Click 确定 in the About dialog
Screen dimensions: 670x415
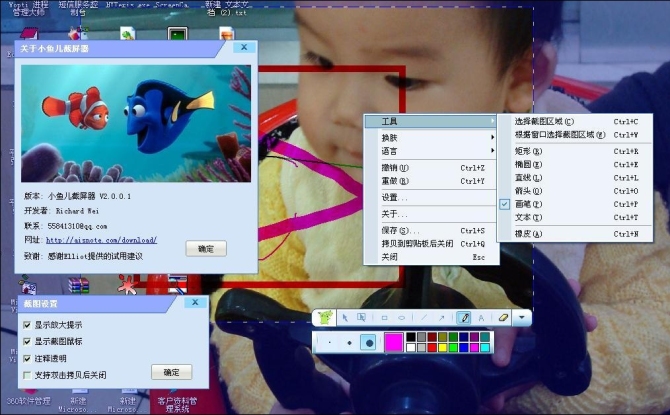point(206,249)
